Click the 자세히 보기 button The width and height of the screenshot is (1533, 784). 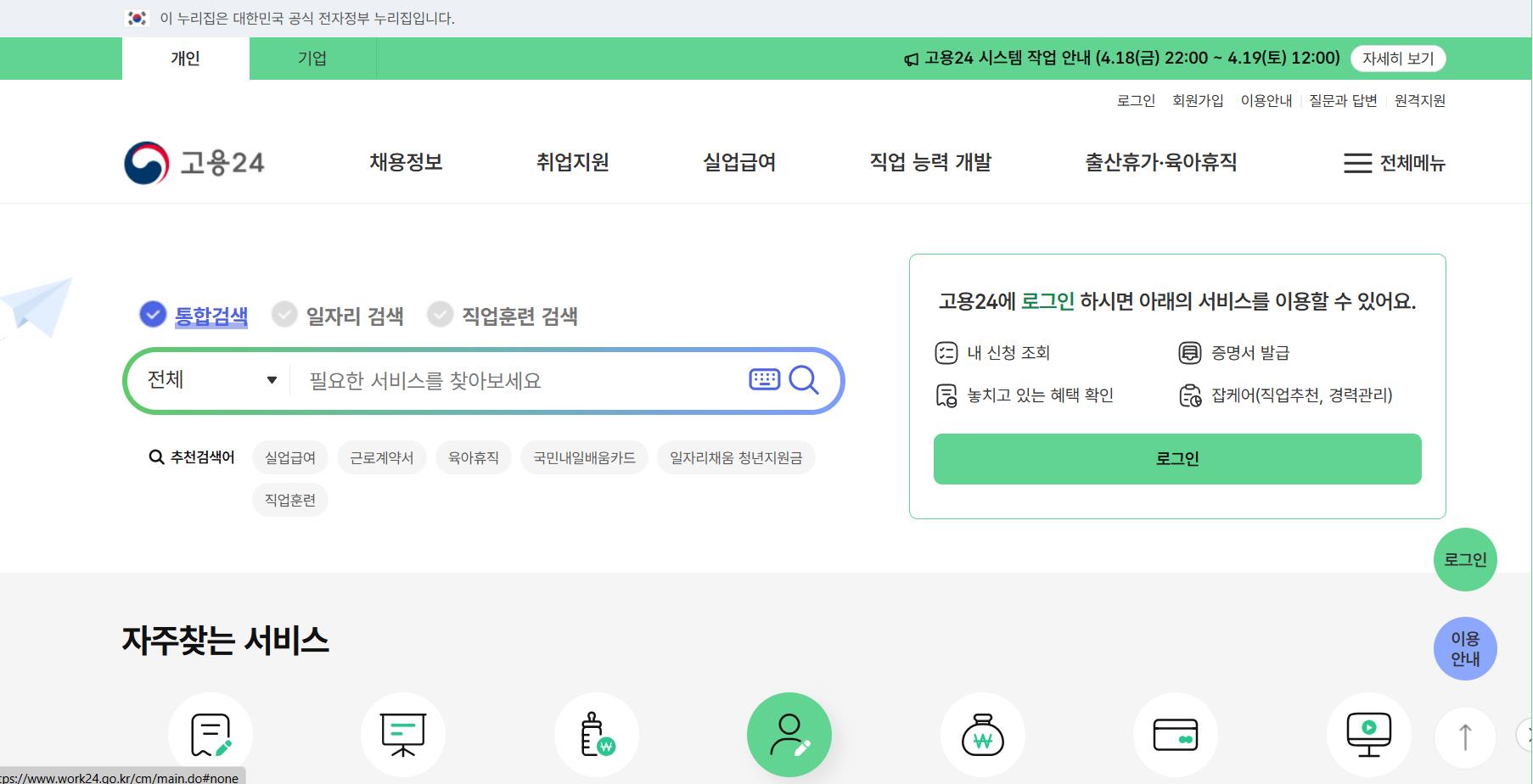[x=1398, y=59]
